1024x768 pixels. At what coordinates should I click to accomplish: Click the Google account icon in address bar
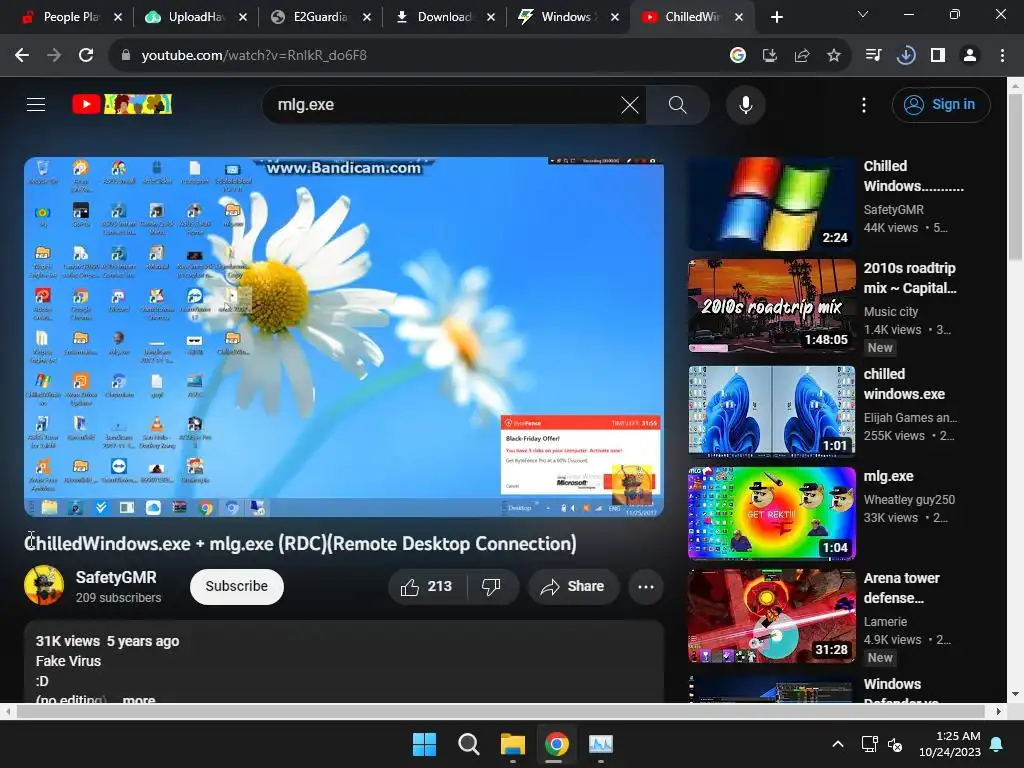coord(738,56)
